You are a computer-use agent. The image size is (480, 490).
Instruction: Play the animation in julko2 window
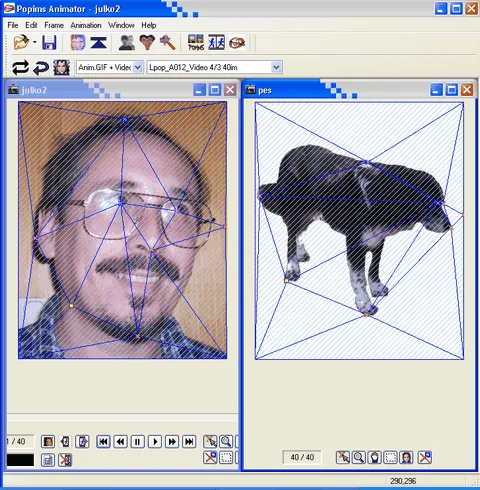pos(155,442)
